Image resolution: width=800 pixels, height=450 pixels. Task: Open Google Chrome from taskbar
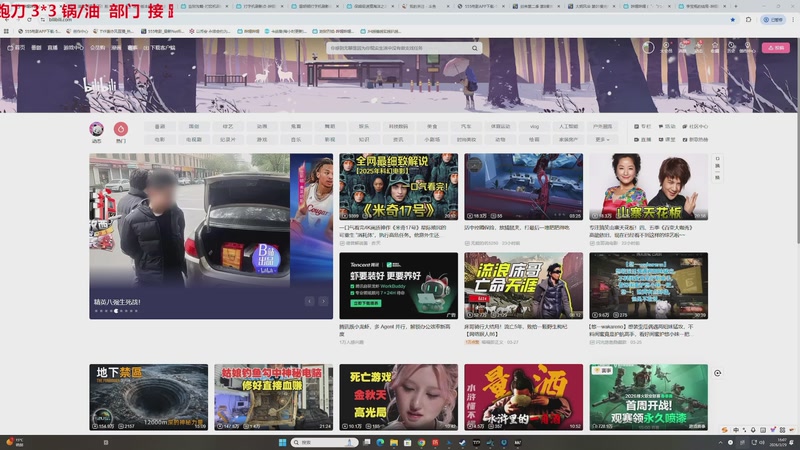tap(421, 442)
